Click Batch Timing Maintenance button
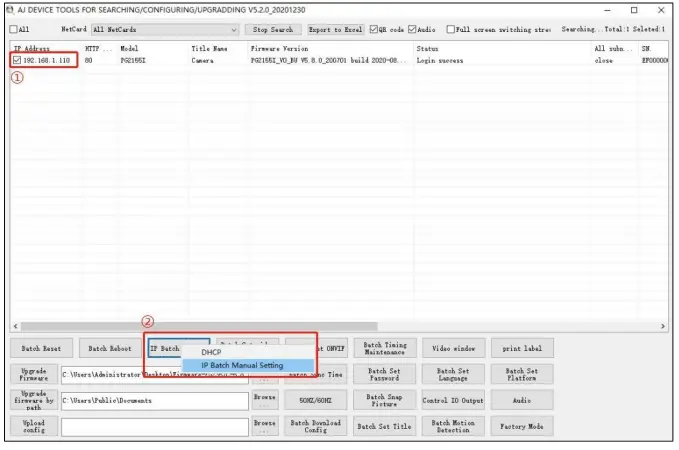The image size is (679, 450). click(x=385, y=348)
